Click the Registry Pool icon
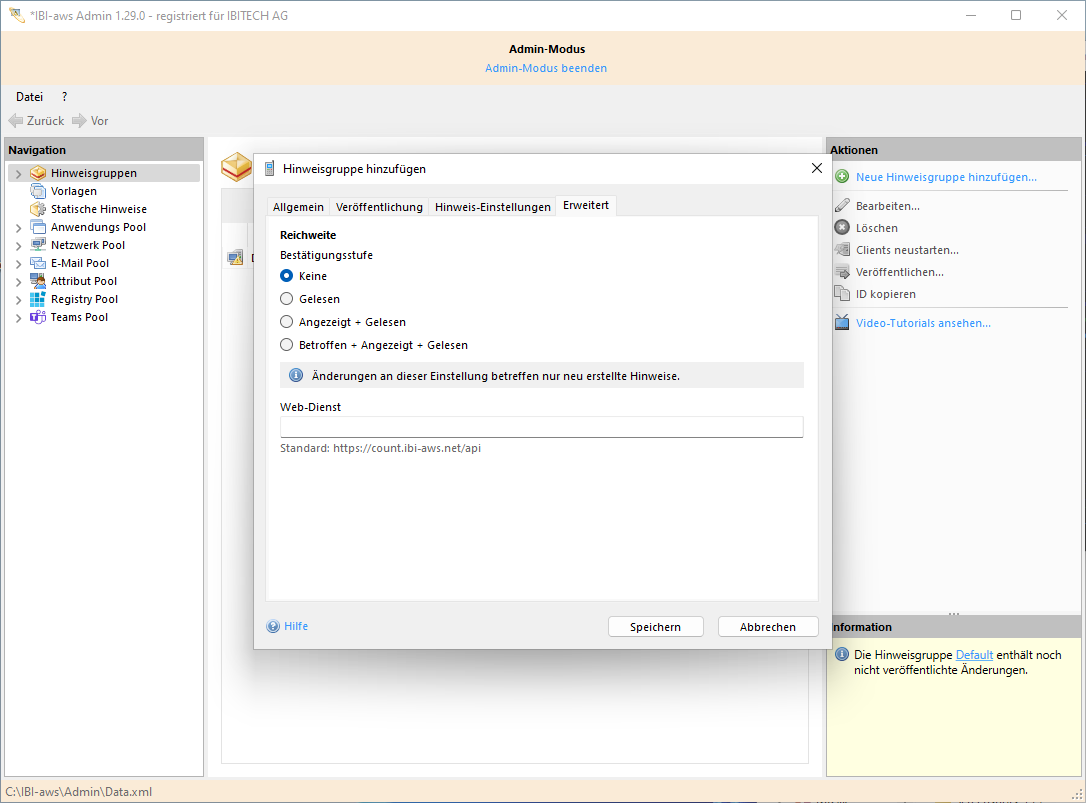The width and height of the screenshot is (1086, 803). tap(38, 299)
